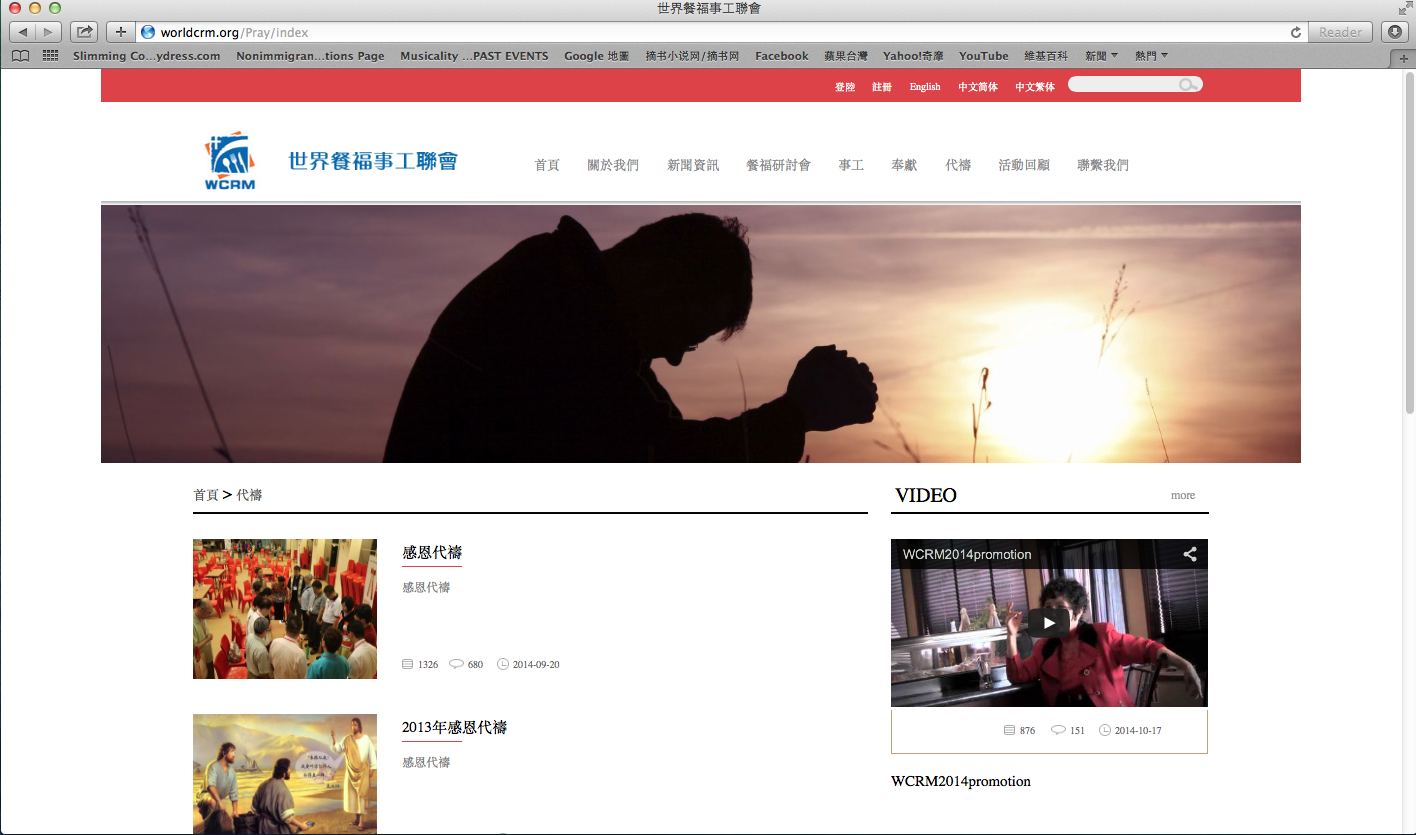This screenshot has width=1416, height=835.
Task: Open Top Sites grid icon
Action: tap(50, 56)
